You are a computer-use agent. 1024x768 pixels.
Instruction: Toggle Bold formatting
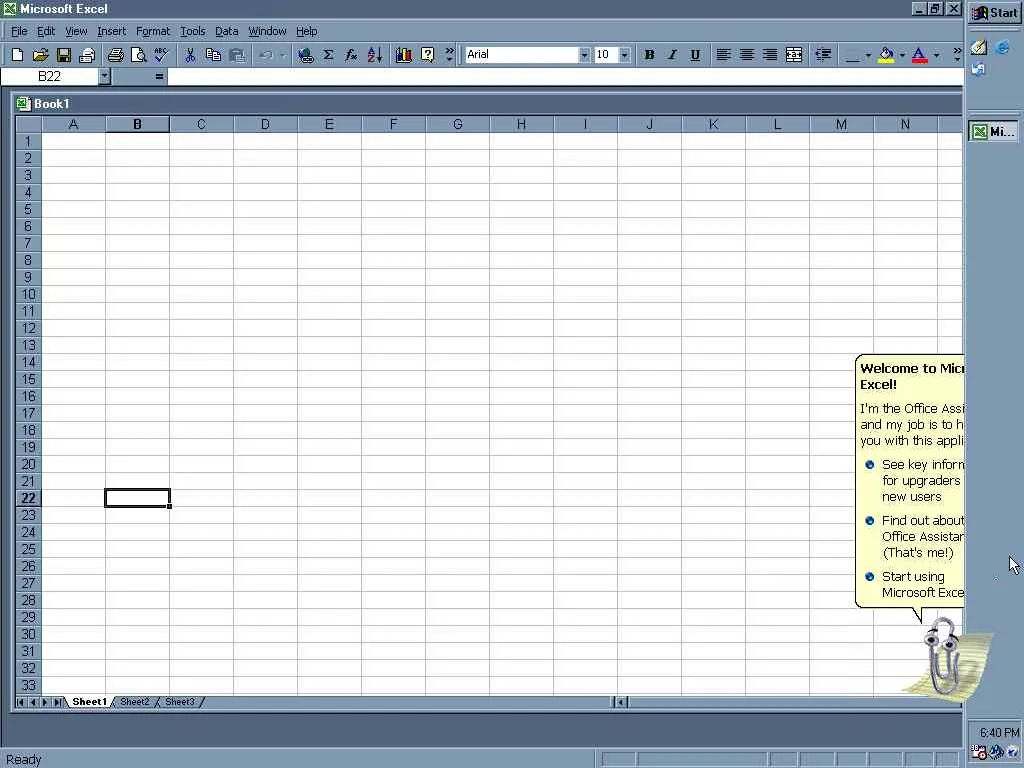pos(649,55)
